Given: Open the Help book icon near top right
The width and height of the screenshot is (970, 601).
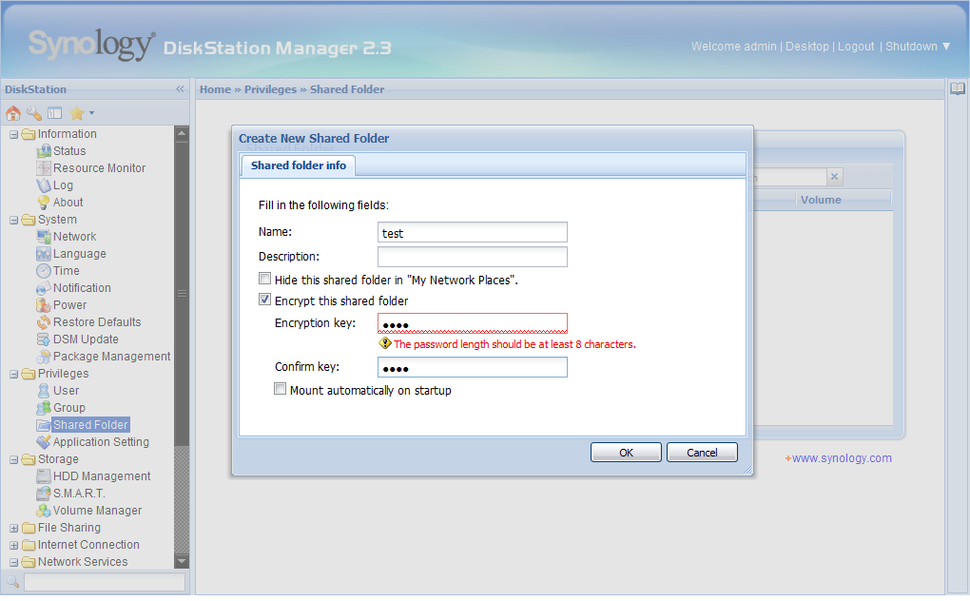Looking at the screenshot, I should [x=957, y=89].
